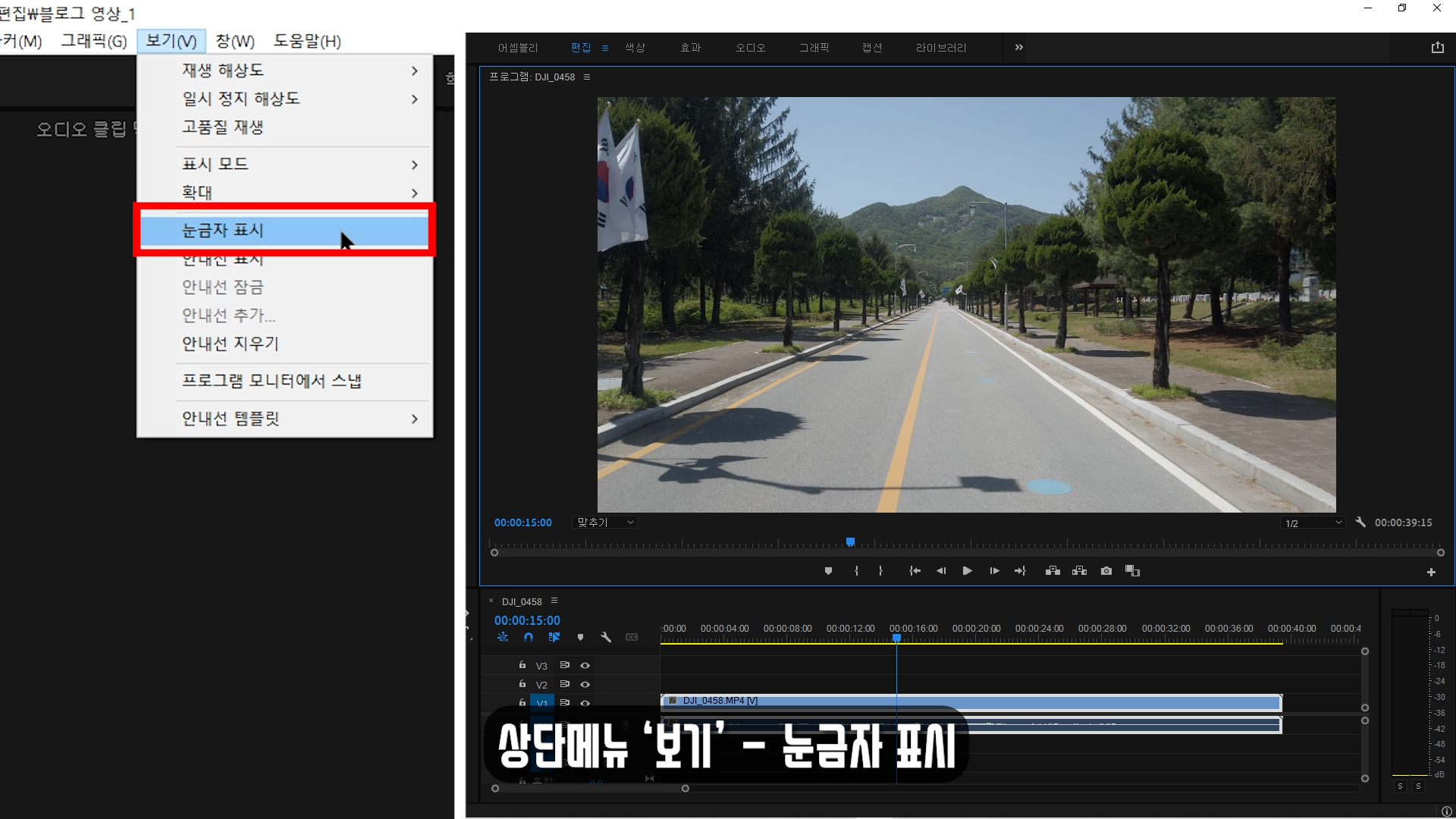Expand workspace overflow chevron

click(1018, 47)
